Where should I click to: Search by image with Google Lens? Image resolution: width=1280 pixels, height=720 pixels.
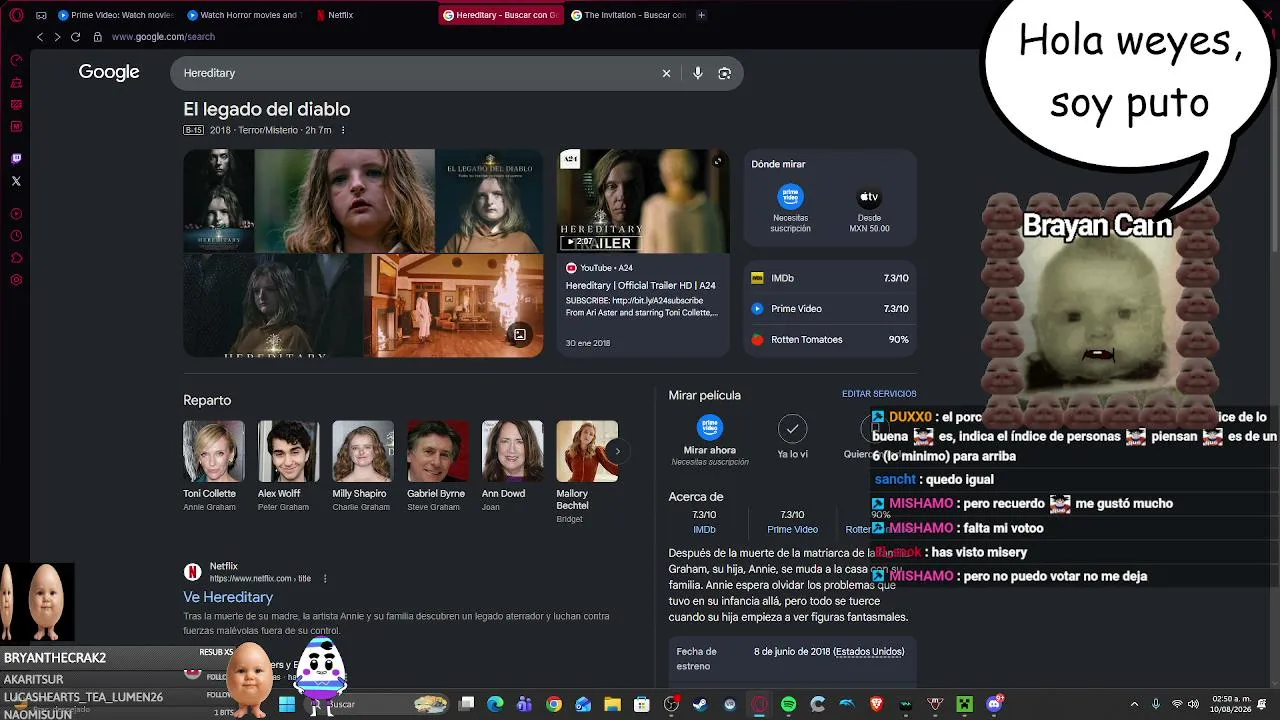click(x=725, y=73)
